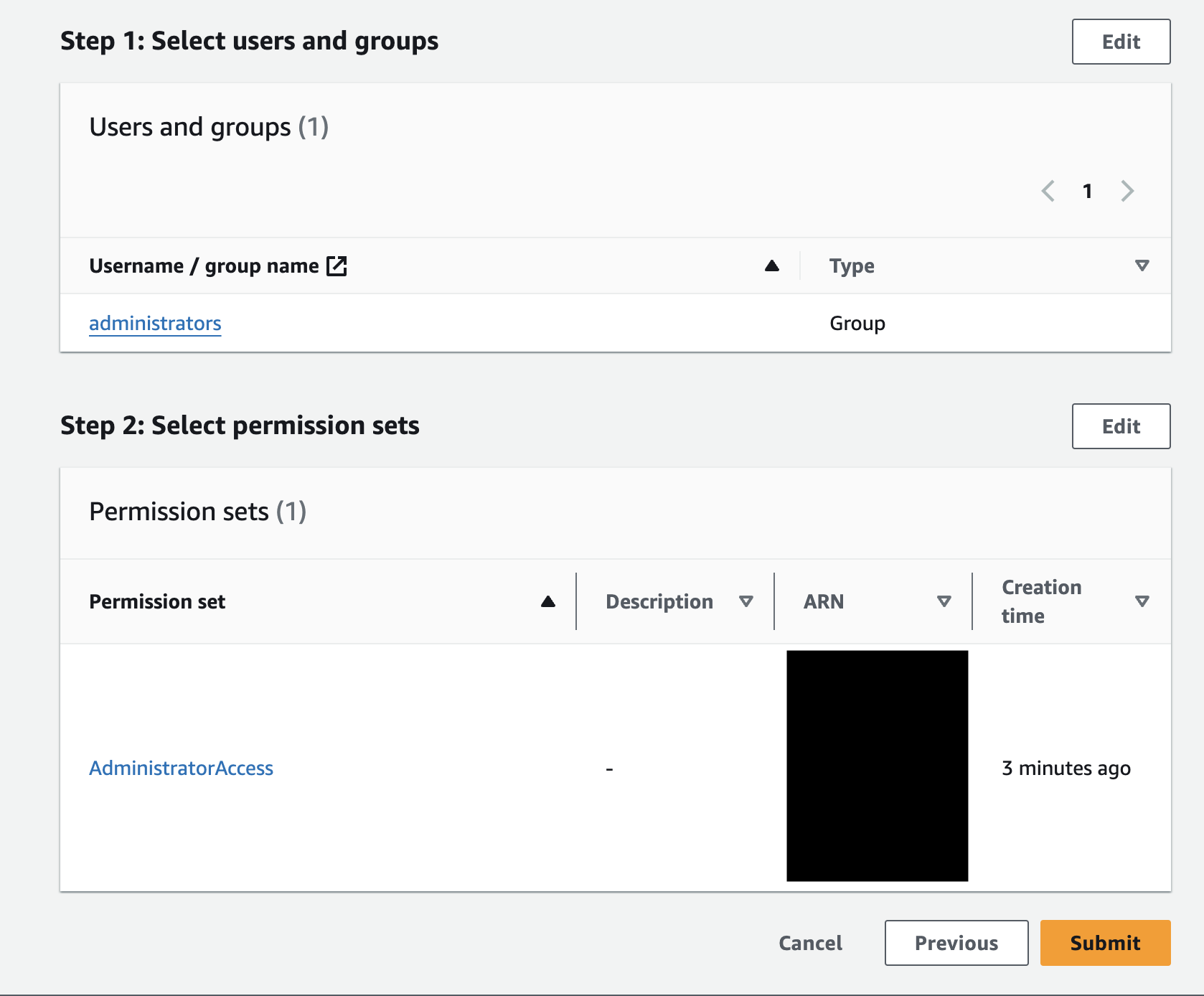Edit Step 2 permission sets
The width and height of the screenshot is (1204, 996).
click(1121, 426)
